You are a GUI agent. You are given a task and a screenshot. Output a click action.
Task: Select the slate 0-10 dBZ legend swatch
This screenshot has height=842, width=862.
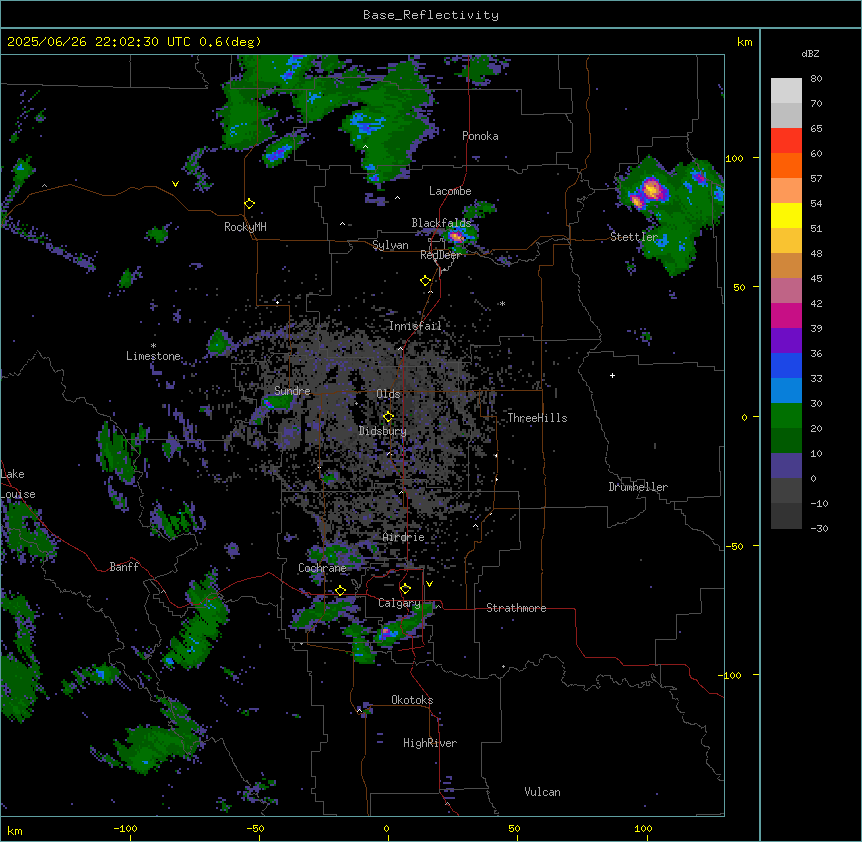pyautogui.click(x=786, y=466)
